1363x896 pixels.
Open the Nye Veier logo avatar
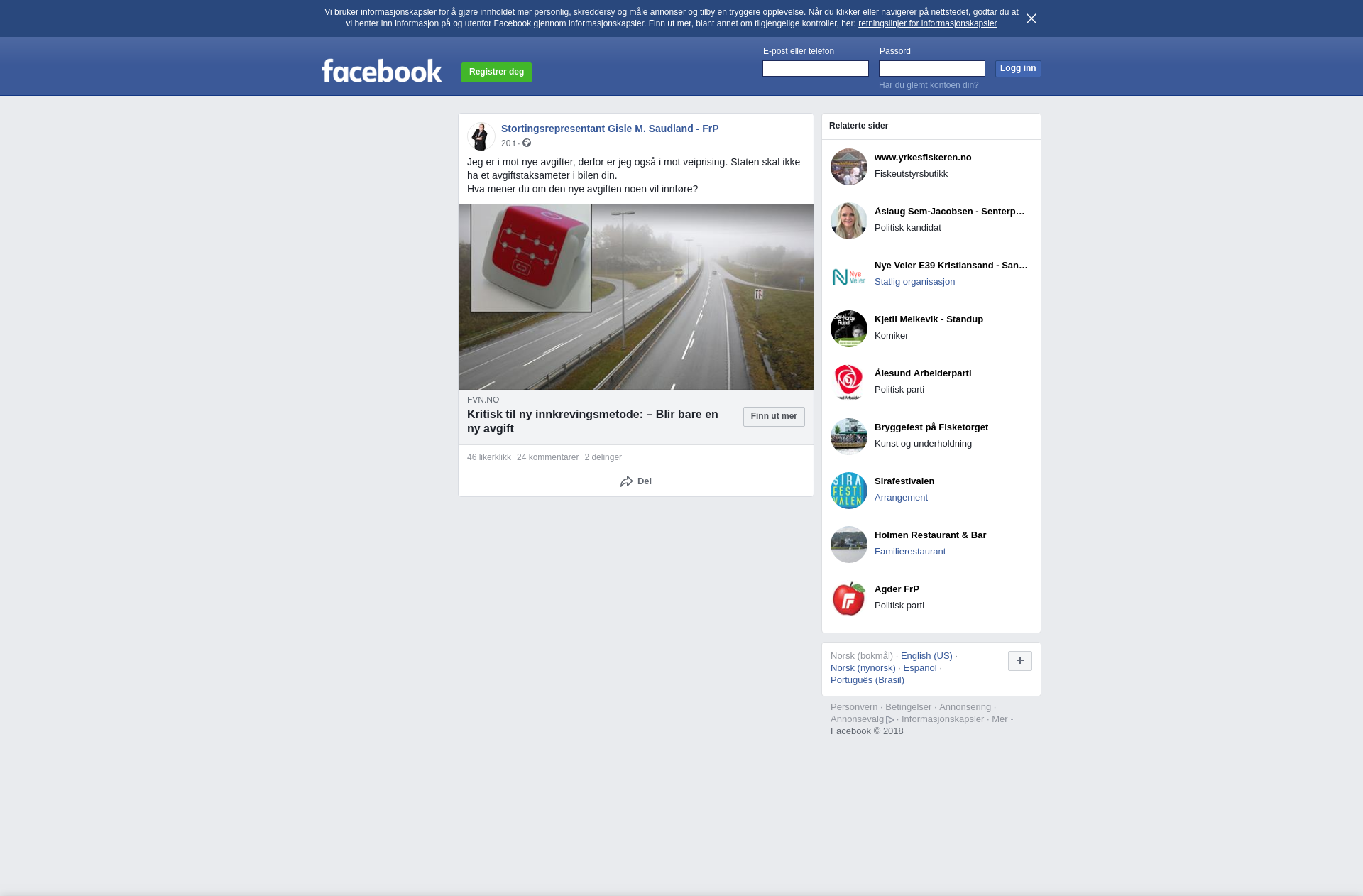[849, 275]
